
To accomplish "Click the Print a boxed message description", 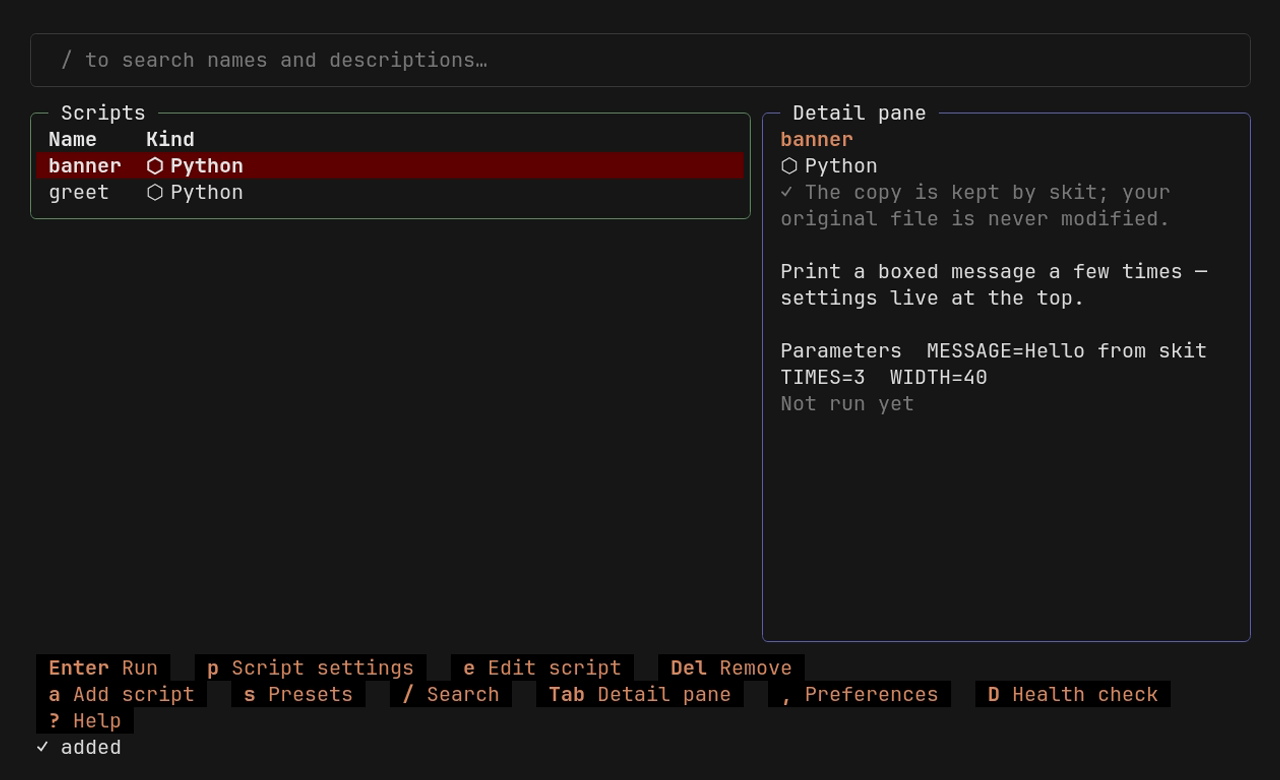I will [x=994, y=285].
